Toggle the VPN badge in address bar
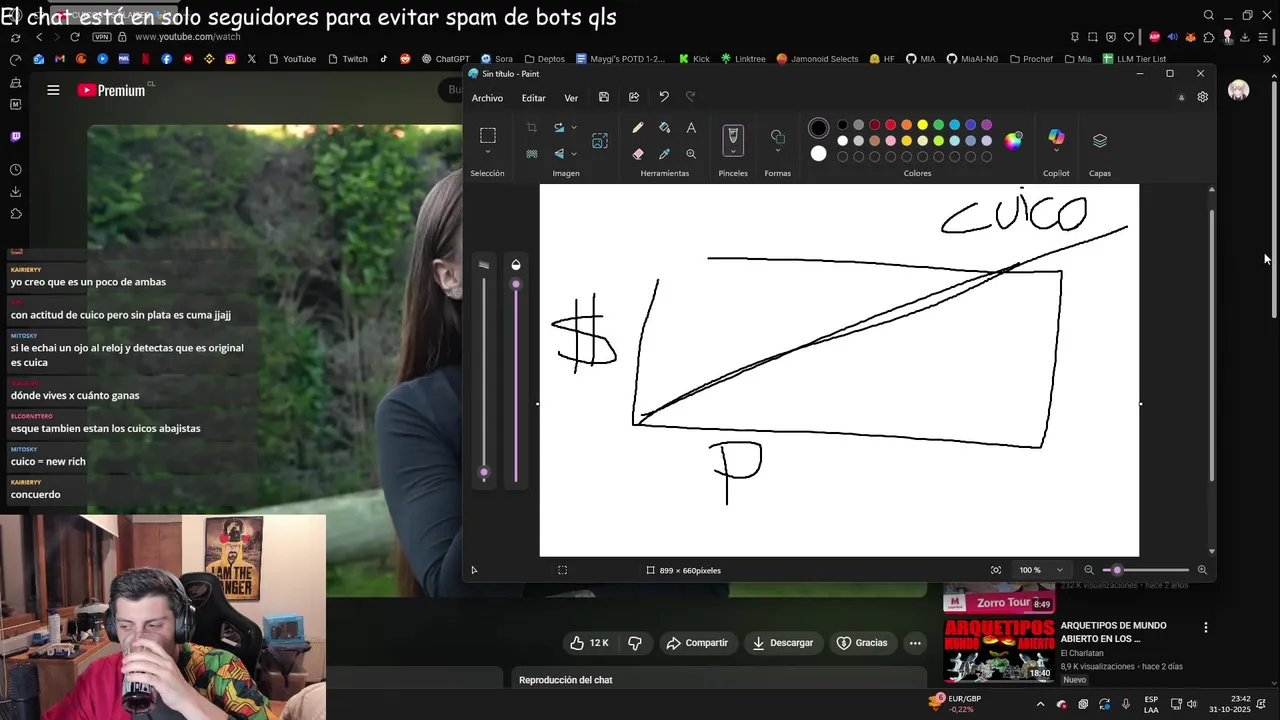This screenshot has width=1280, height=720. 101,37
